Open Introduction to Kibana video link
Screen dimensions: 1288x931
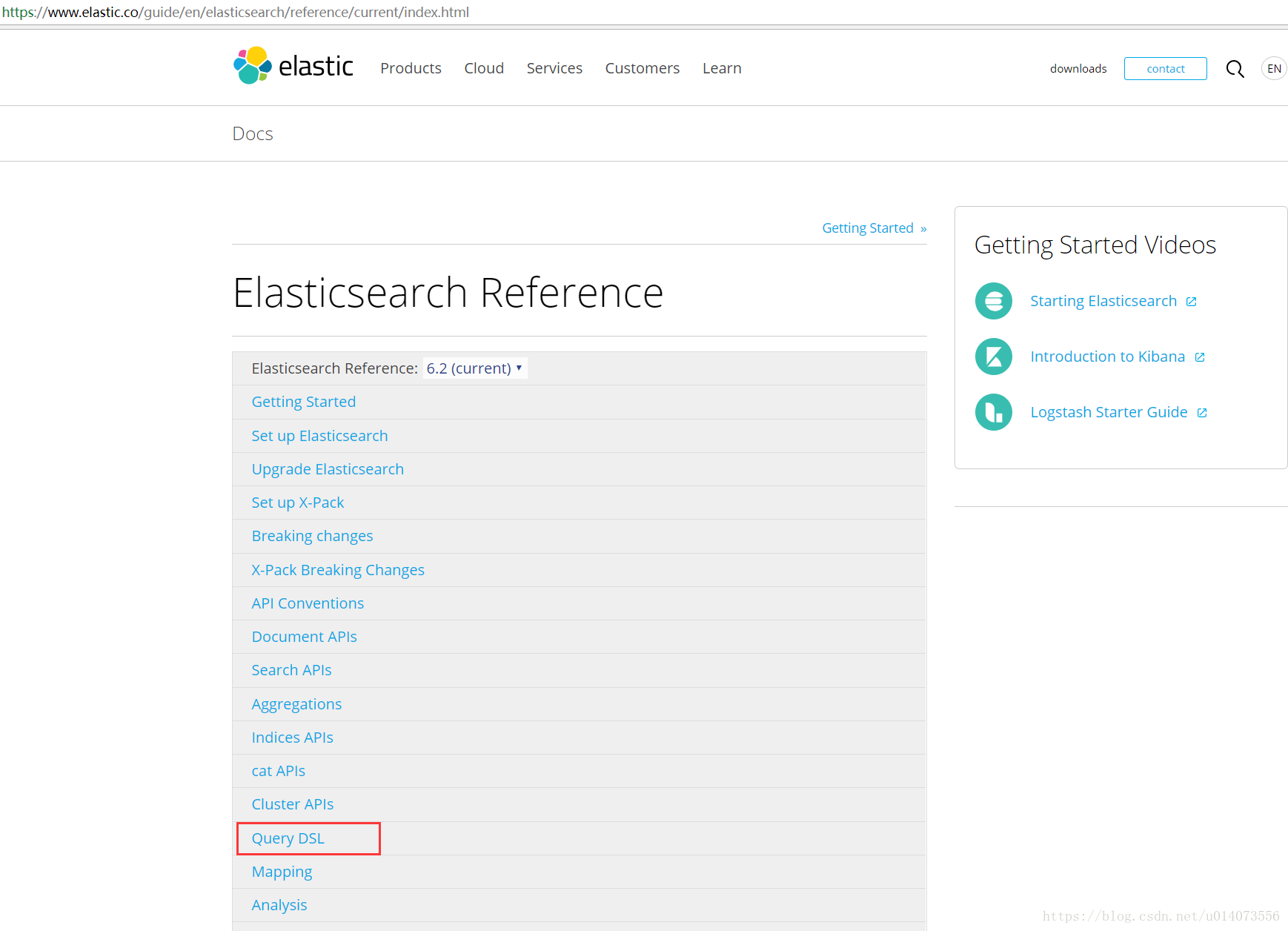tap(1108, 357)
